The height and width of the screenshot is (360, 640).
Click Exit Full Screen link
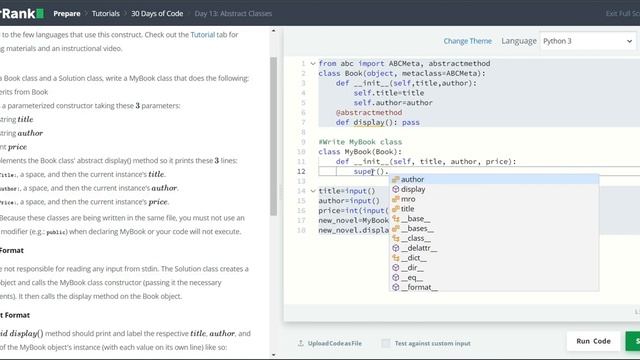tap(622, 13)
